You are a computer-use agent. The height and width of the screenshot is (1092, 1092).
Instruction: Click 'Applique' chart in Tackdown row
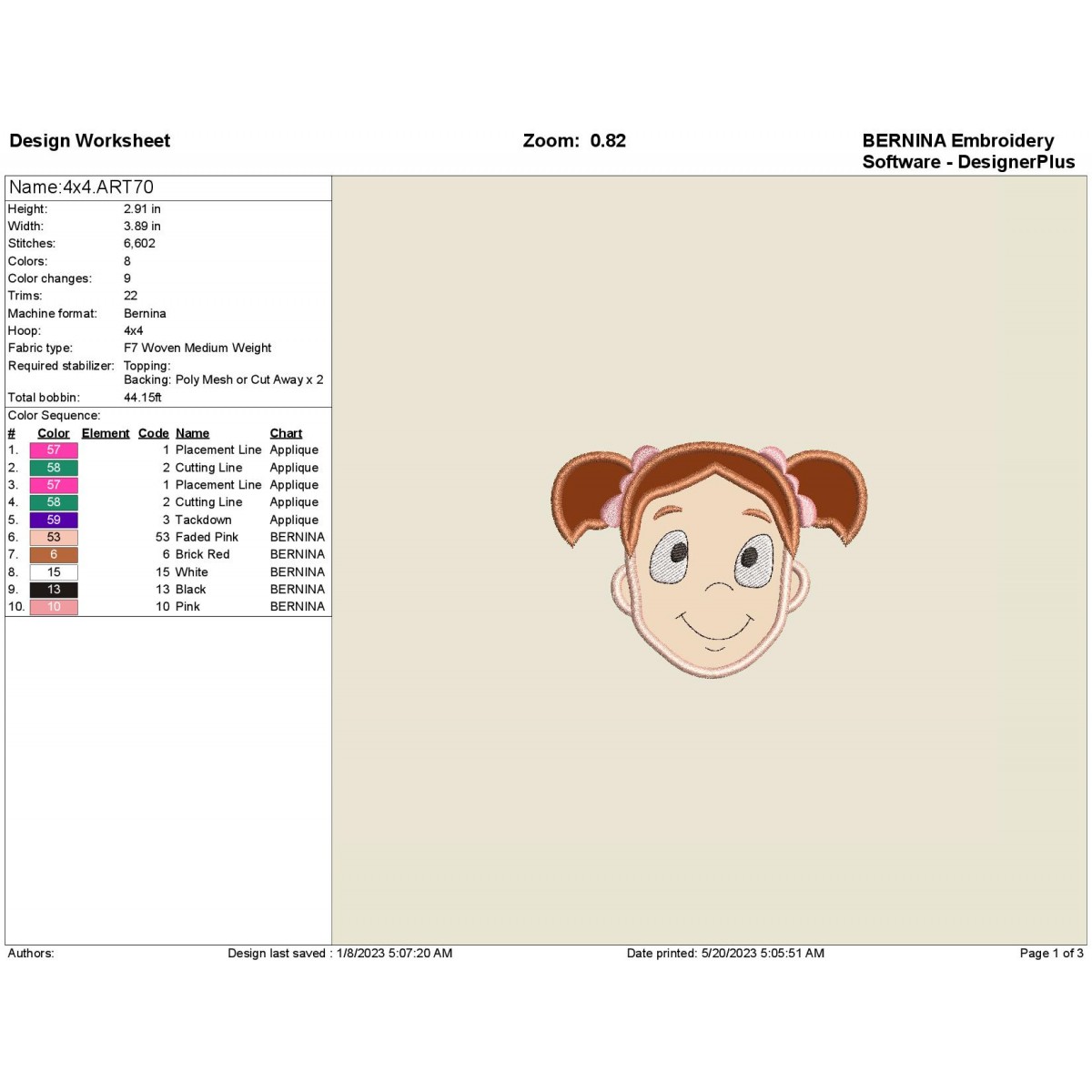pyautogui.click(x=295, y=521)
